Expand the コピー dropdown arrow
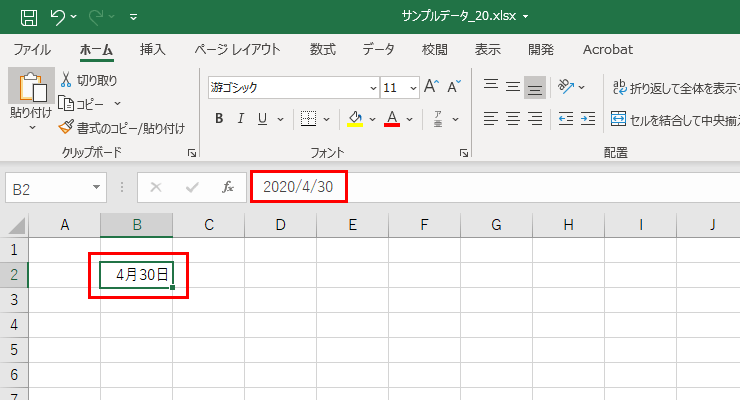 click(118, 103)
